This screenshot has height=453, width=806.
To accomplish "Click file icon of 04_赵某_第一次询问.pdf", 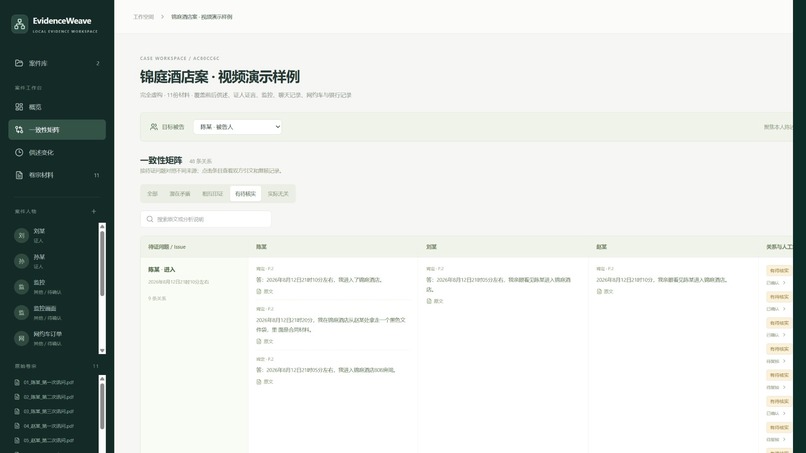I will tap(18, 426).
